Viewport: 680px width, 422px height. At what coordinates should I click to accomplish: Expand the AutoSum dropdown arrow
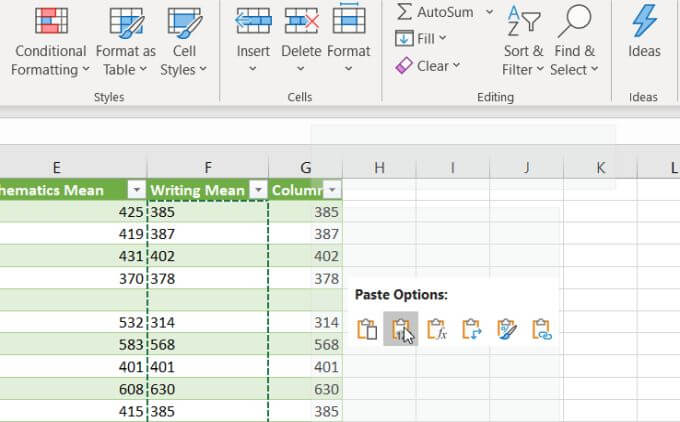point(489,12)
